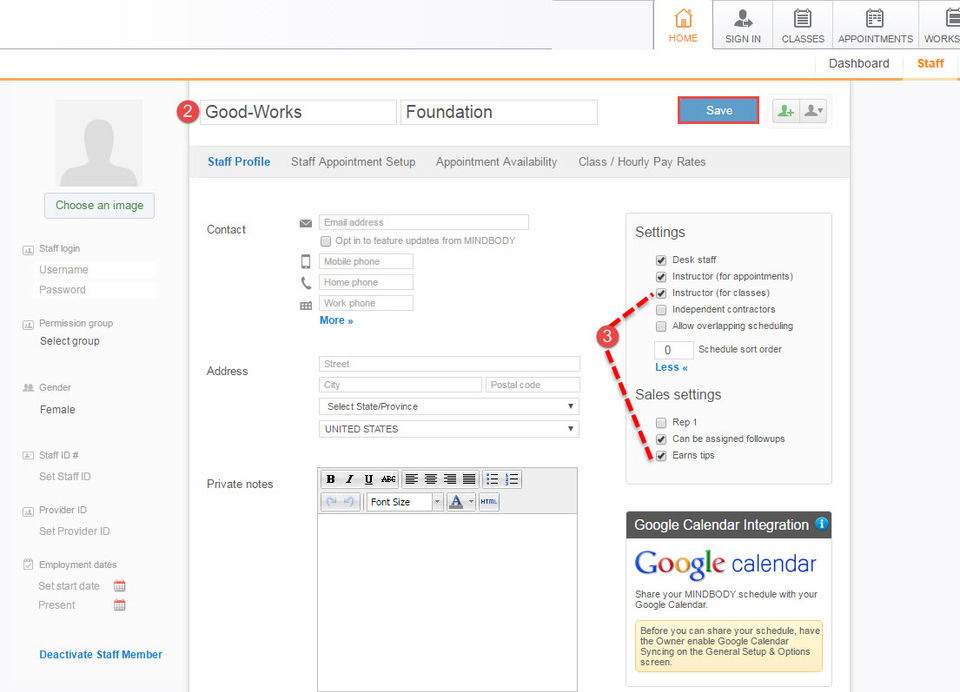Image resolution: width=960 pixels, height=692 pixels.
Task: Click the staff profile photo placeholder
Action: coord(99,143)
